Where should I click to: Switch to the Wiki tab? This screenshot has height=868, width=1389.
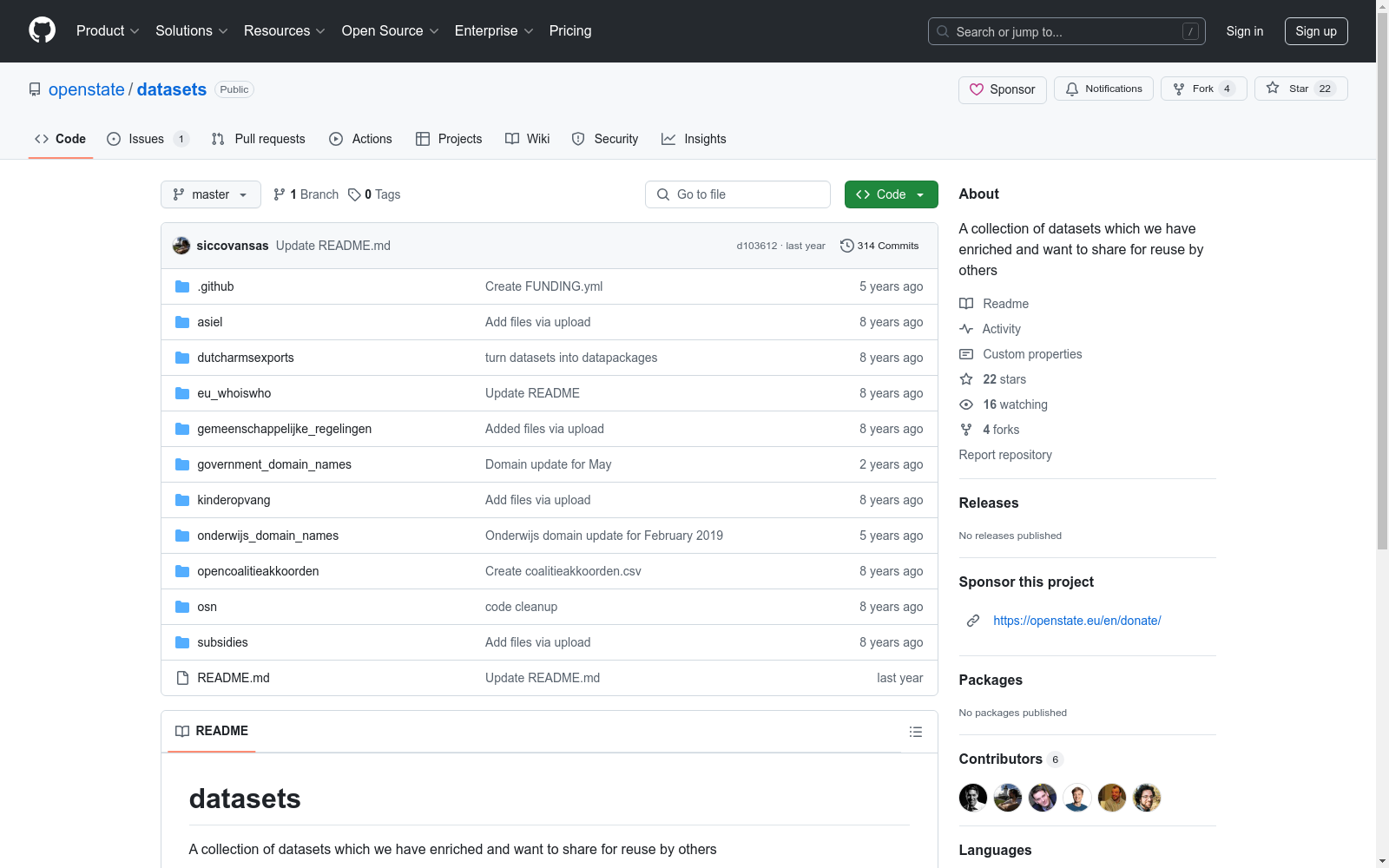(x=528, y=139)
